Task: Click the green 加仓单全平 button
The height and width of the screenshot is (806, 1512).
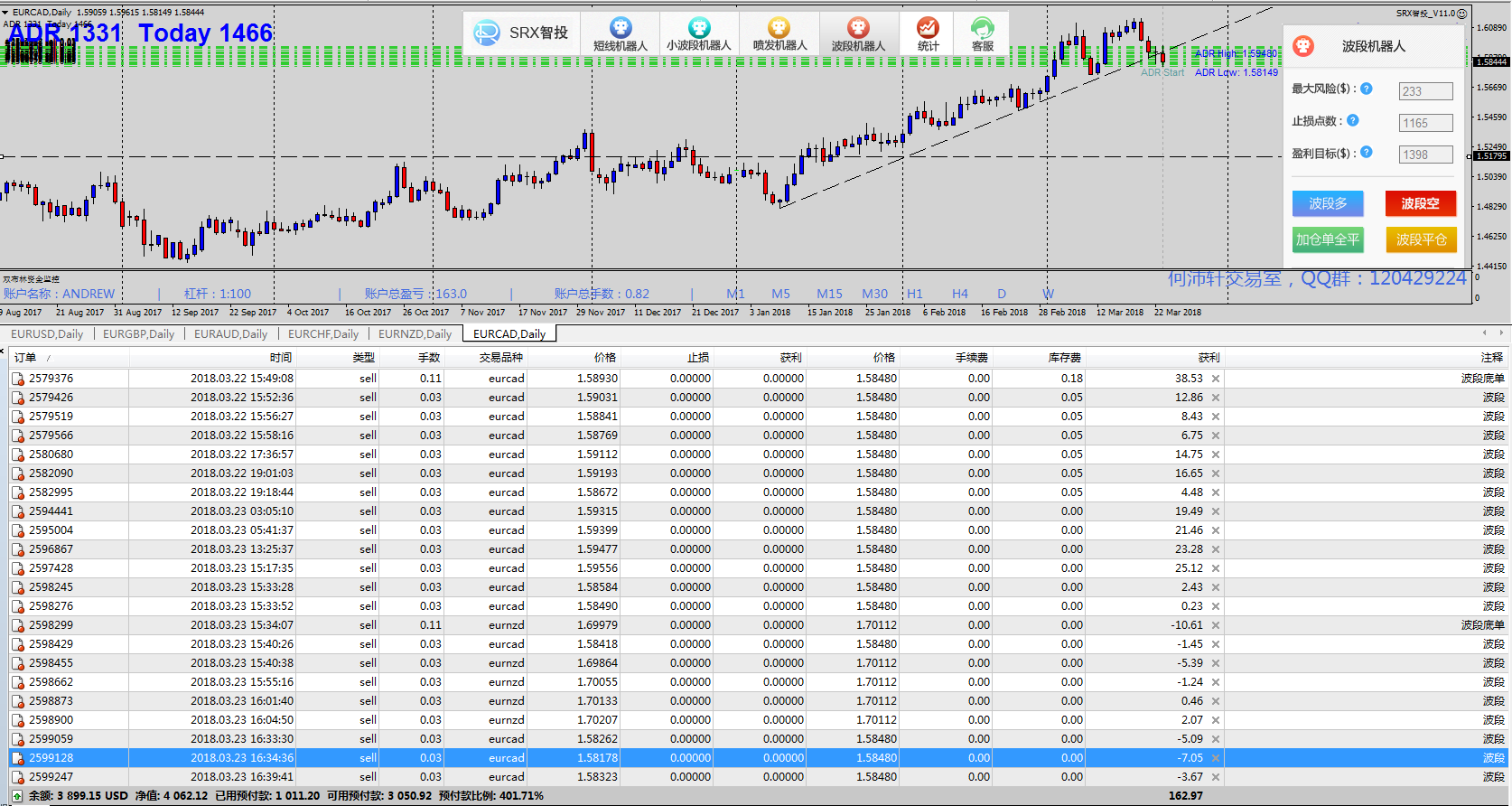Action: pos(1328,239)
